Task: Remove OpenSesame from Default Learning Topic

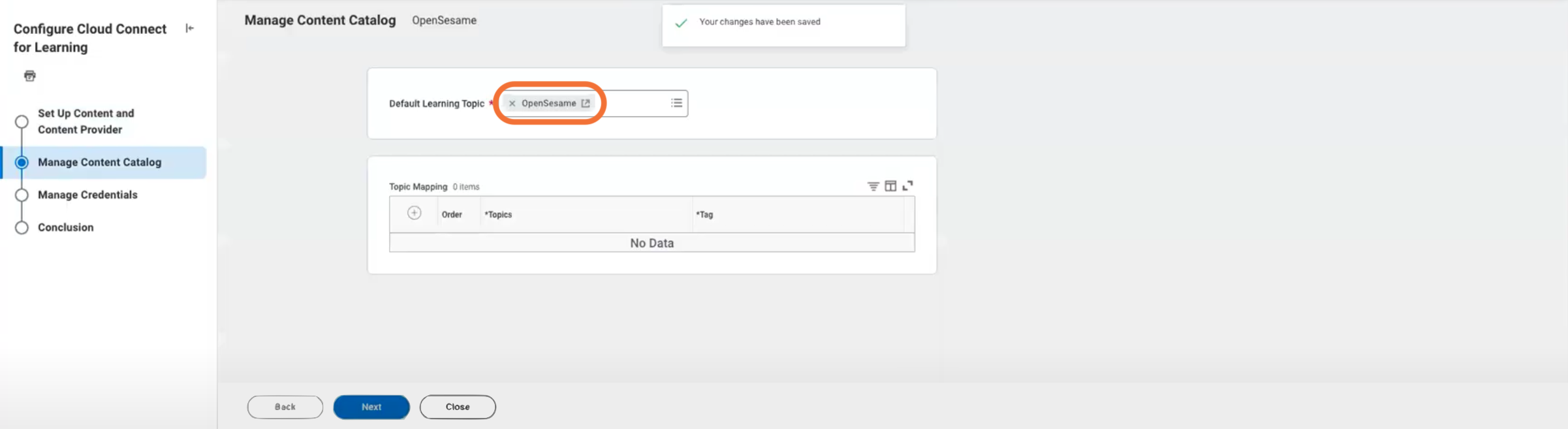Action: [512, 103]
